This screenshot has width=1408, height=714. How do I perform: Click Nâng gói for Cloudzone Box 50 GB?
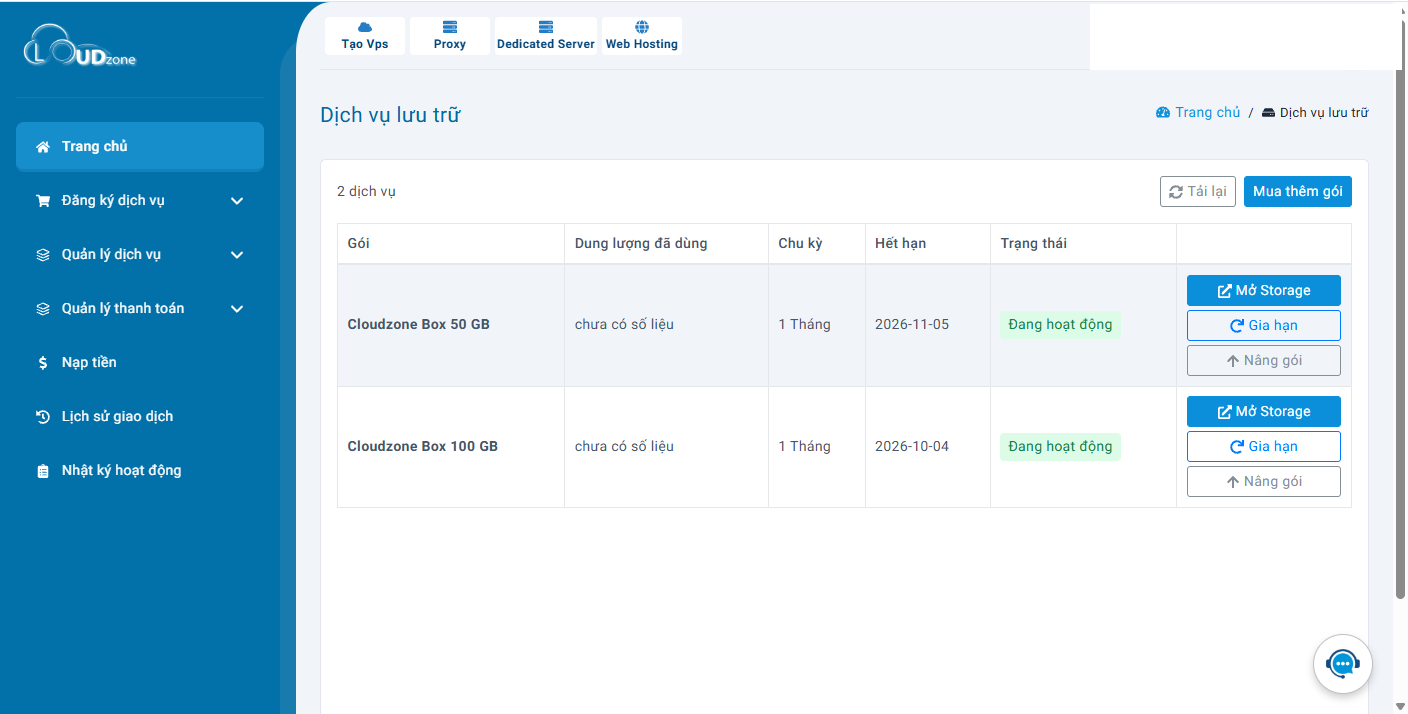pos(1264,361)
